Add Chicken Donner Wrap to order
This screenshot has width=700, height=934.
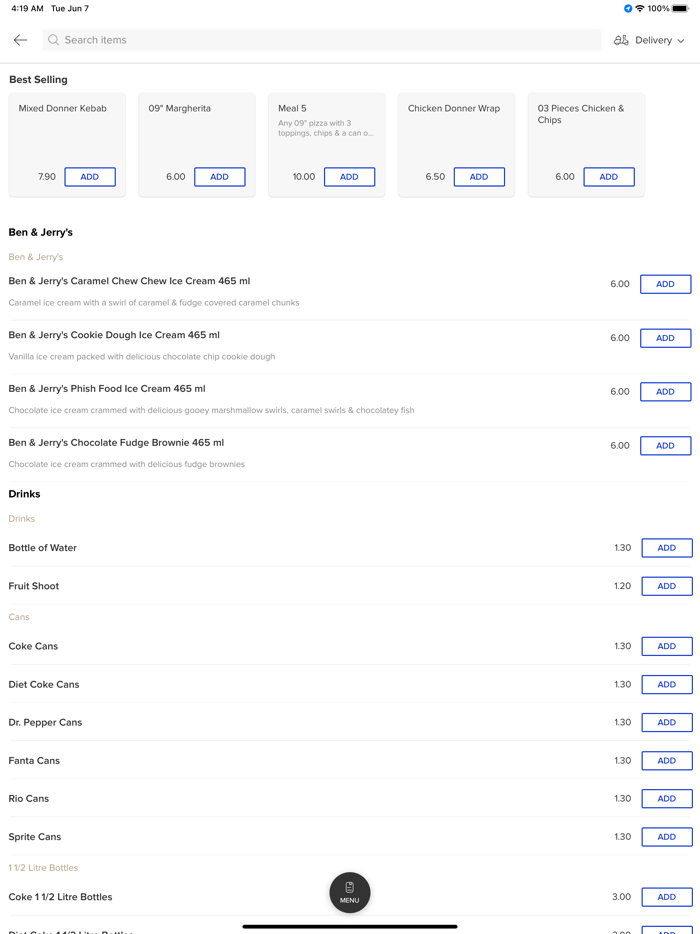pos(479,177)
